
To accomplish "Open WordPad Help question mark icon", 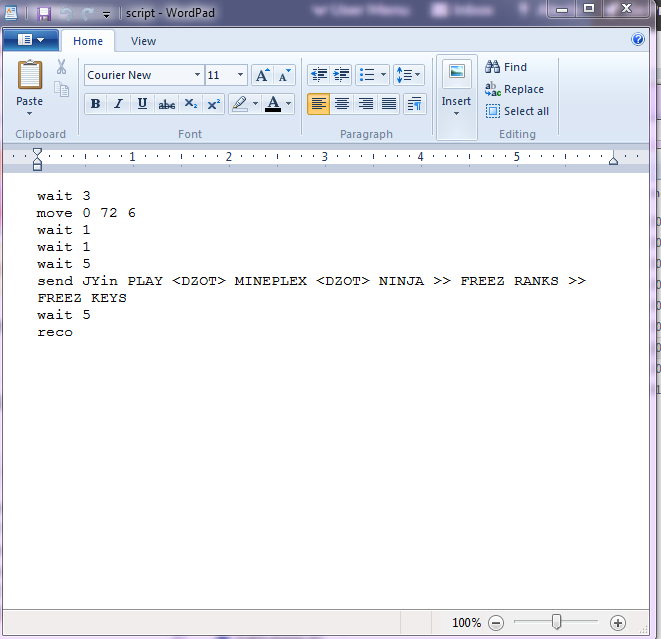I will click(638, 39).
